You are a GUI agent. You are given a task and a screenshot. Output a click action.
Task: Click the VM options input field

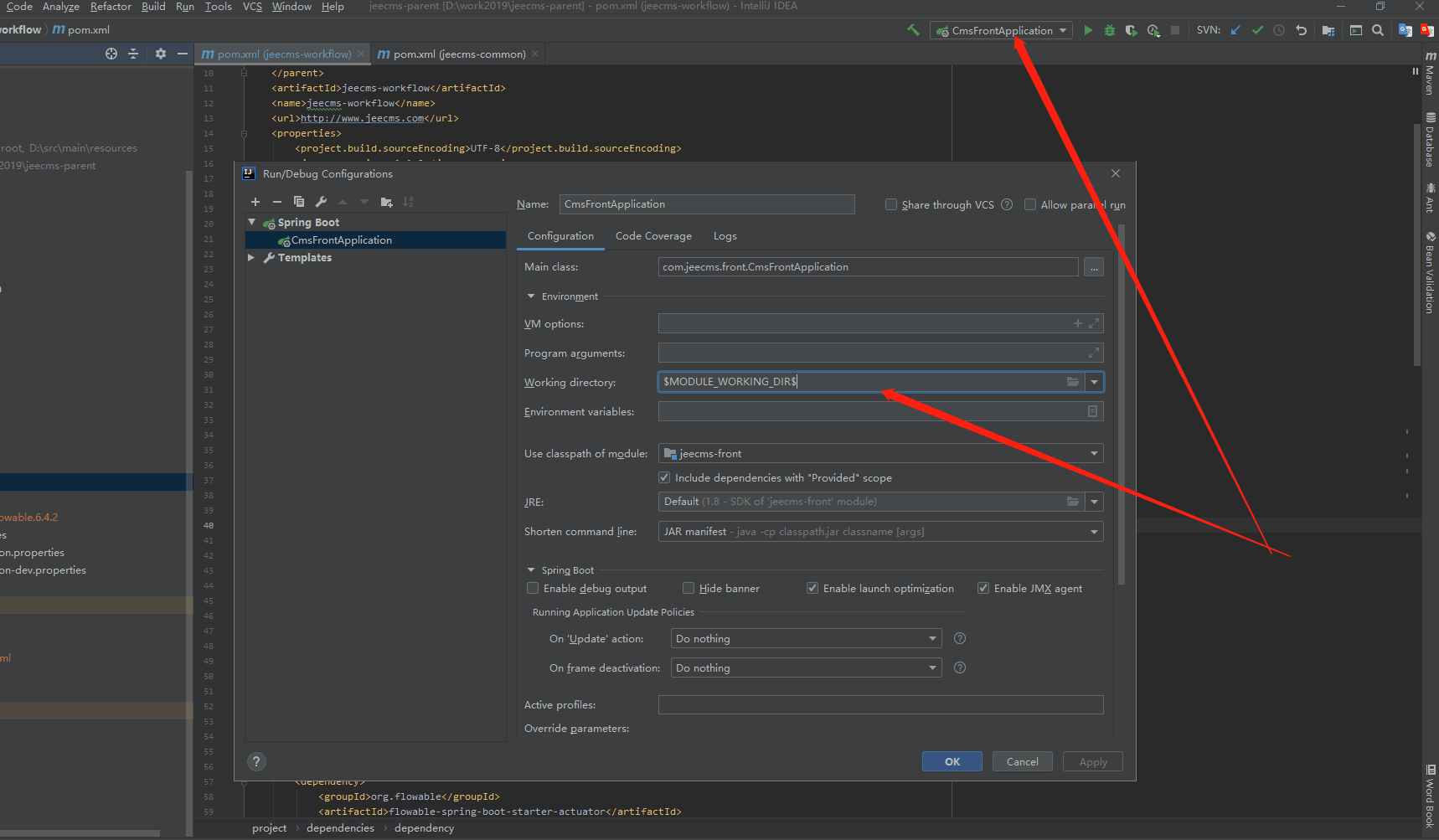click(863, 324)
